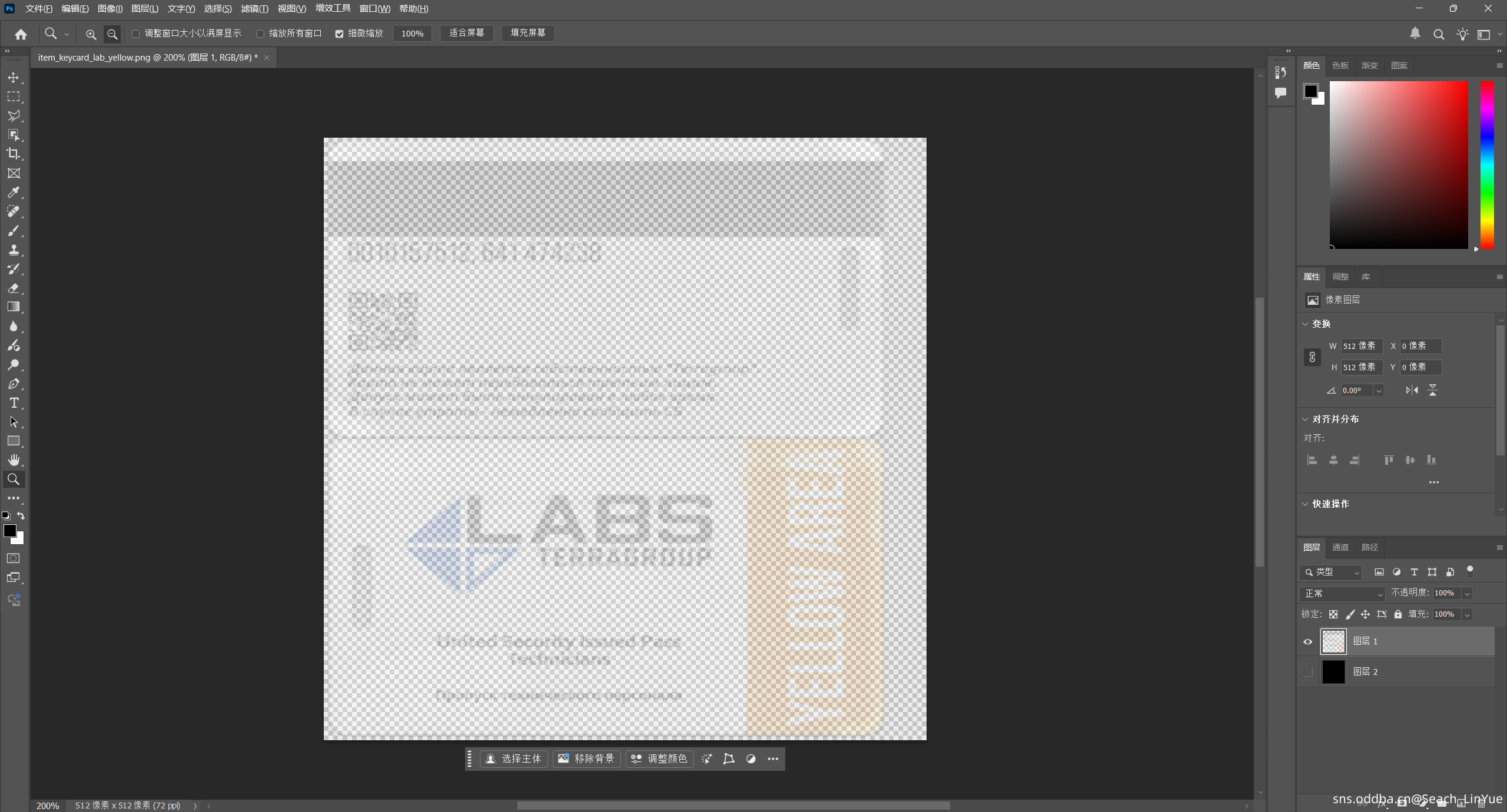Select the Horizontal Type tool
Image resolution: width=1507 pixels, height=812 pixels.
pyautogui.click(x=14, y=403)
